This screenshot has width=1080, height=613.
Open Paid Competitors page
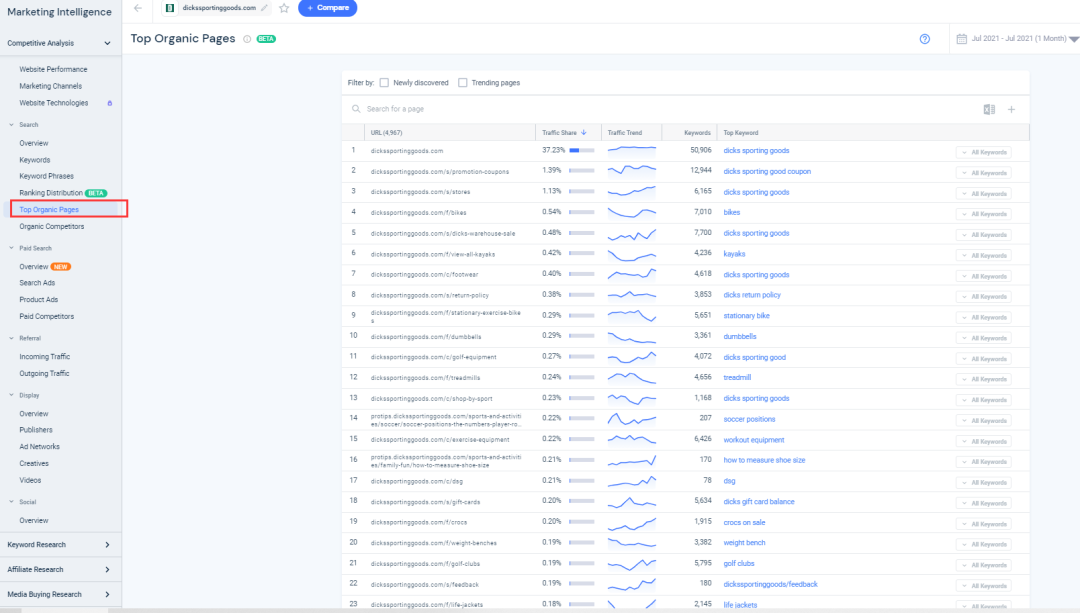pos(46,317)
